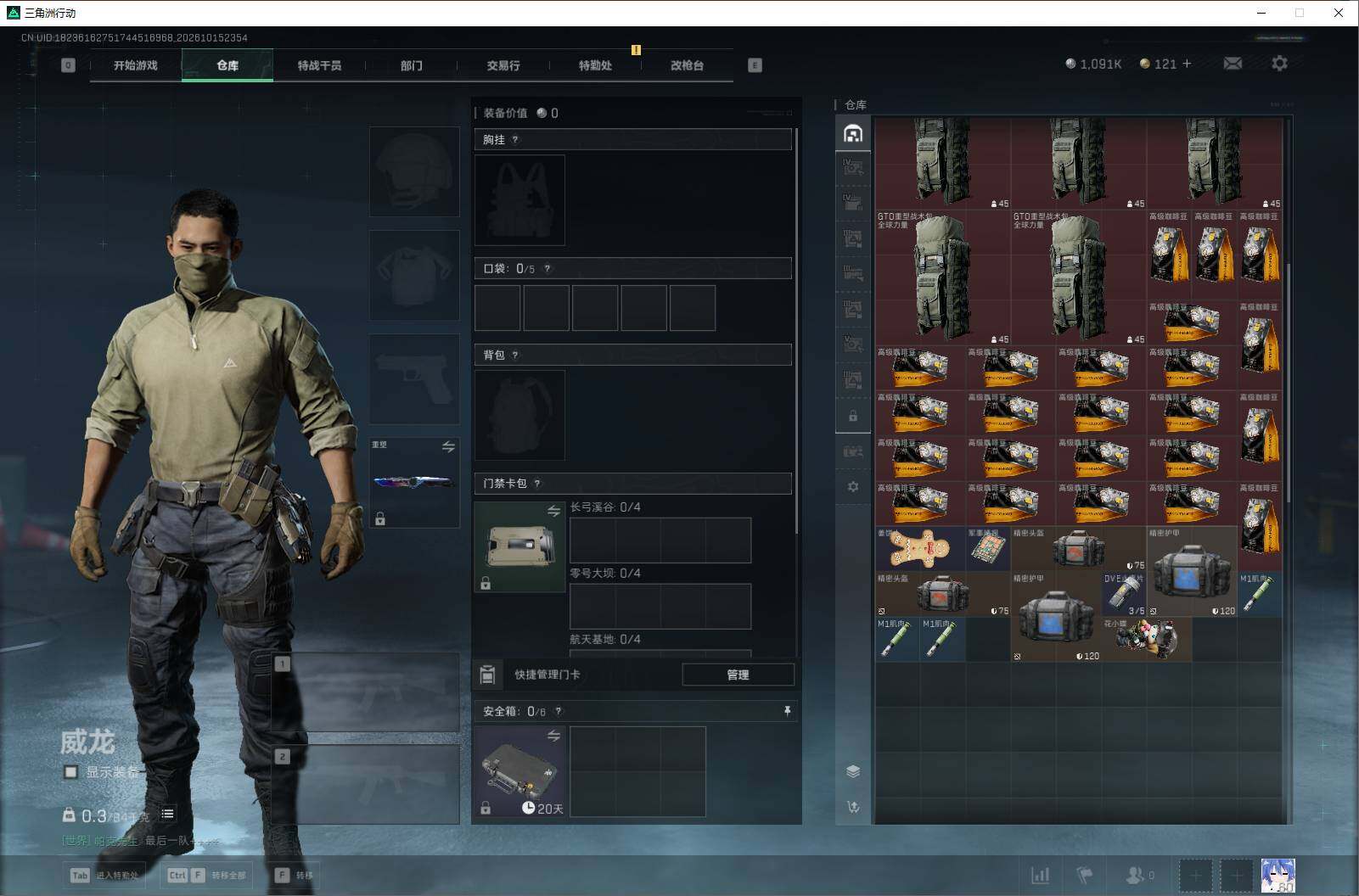Open the warehouse sidebar gear settings
Viewport: 1359px width, 896px height.
coord(853,487)
